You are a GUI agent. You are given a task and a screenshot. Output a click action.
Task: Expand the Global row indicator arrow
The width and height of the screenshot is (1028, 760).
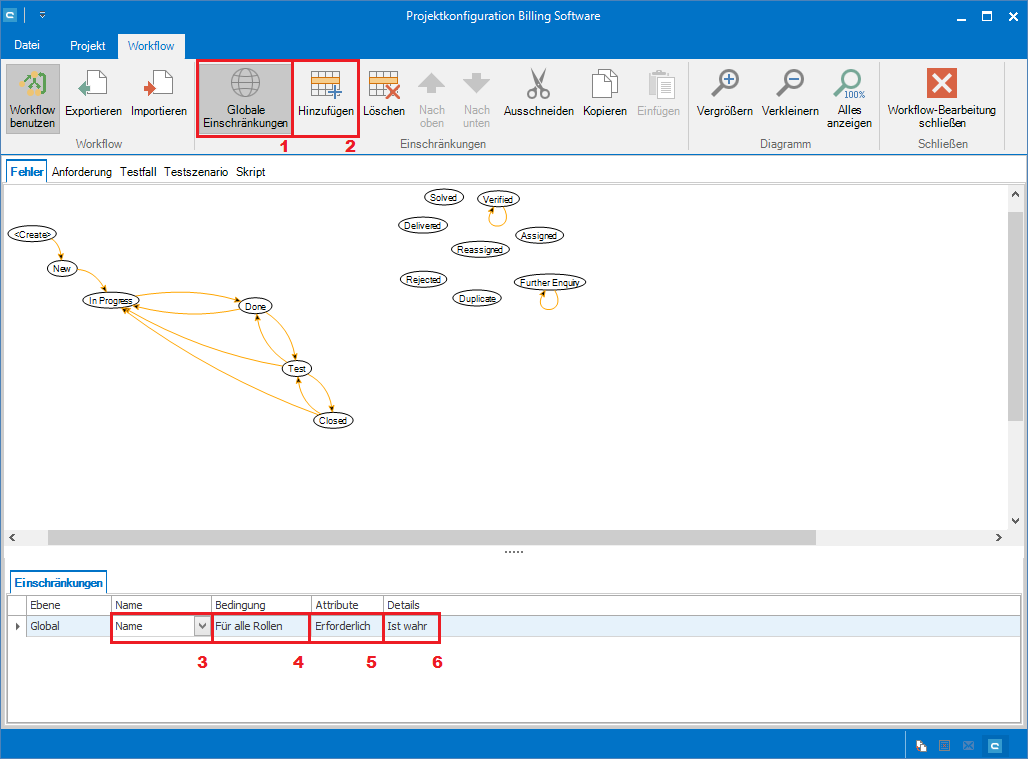(16, 626)
